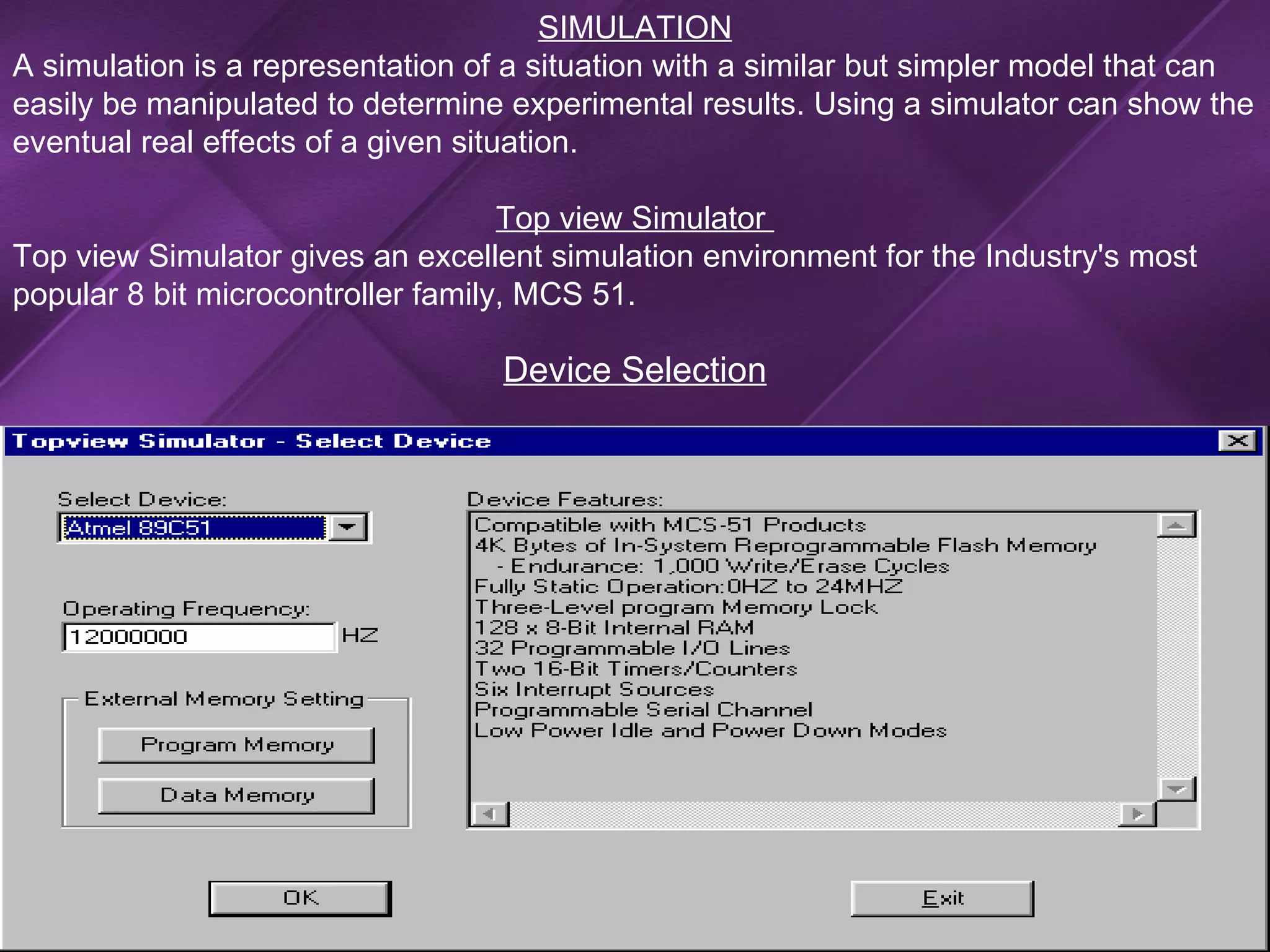Click the vertical scrollbar track
Screen dimensions: 1270x952
tap(1176, 657)
